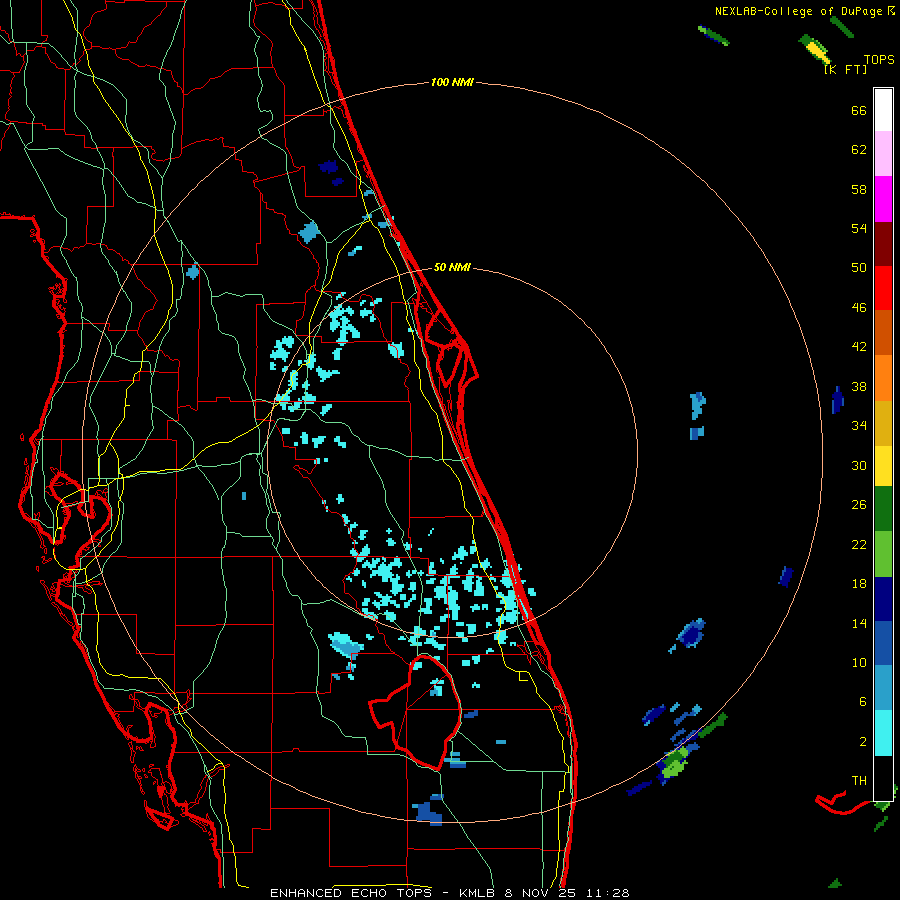This screenshot has width=900, height=900.
Task: Select the gold legend color band
Action: pyautogui.click(x=883, y=423)
